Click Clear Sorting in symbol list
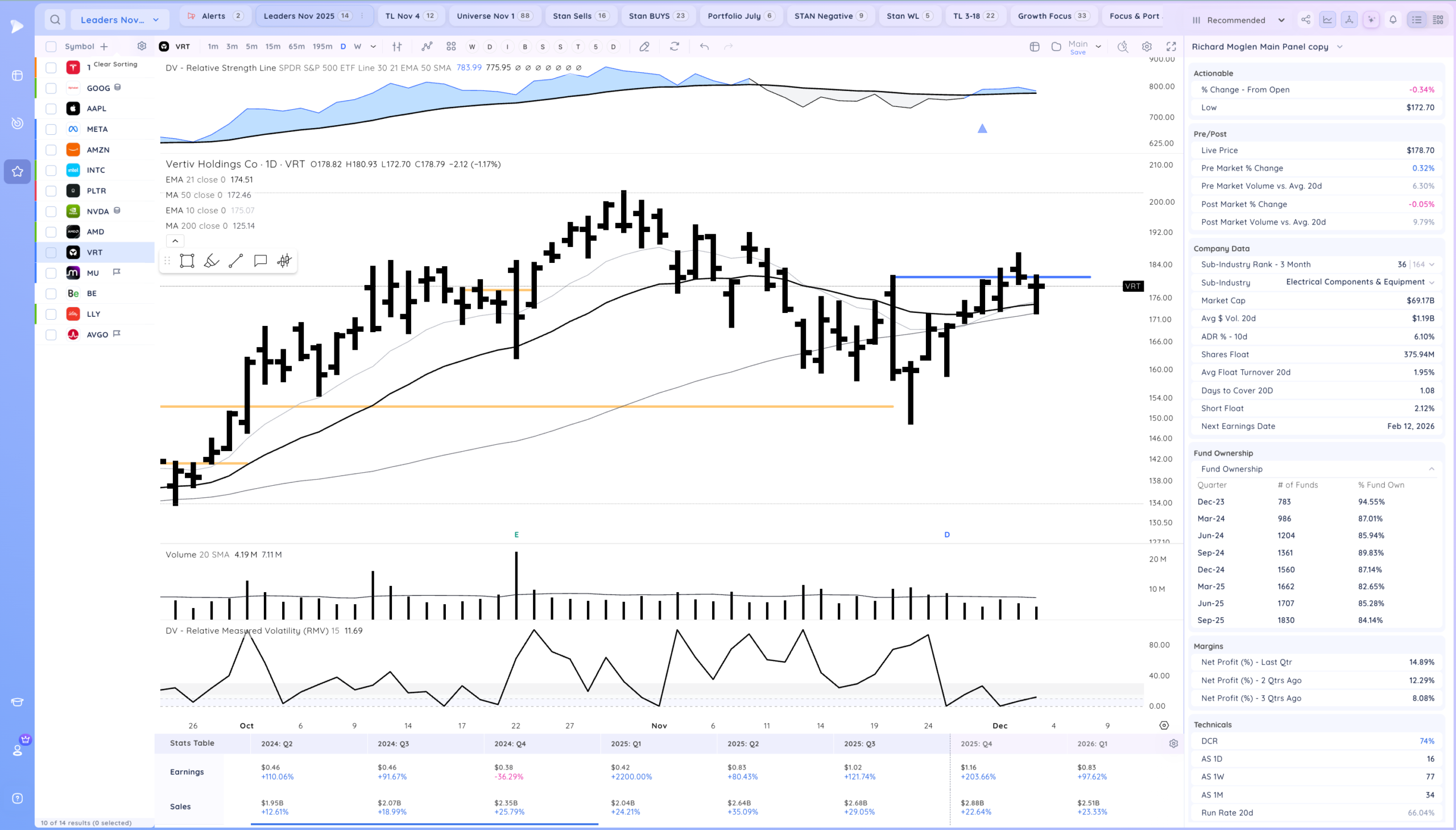The width and height of the screenshot is (1456, 830). (115, 64)
